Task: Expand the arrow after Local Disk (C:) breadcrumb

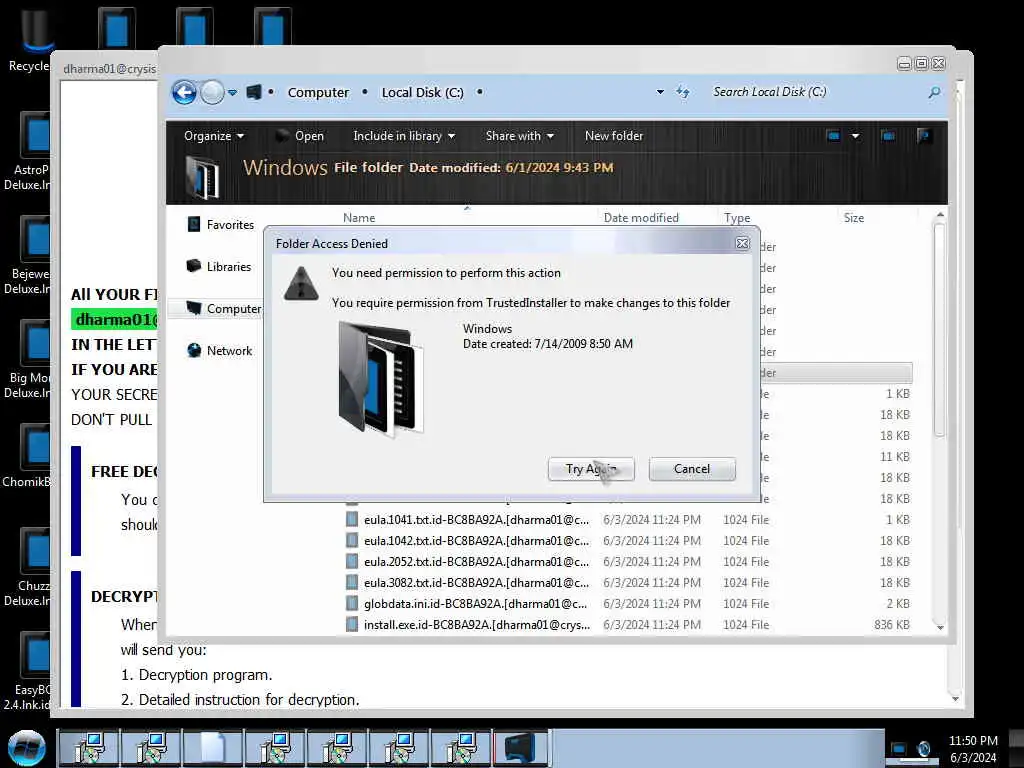Action: pos(479,92)
